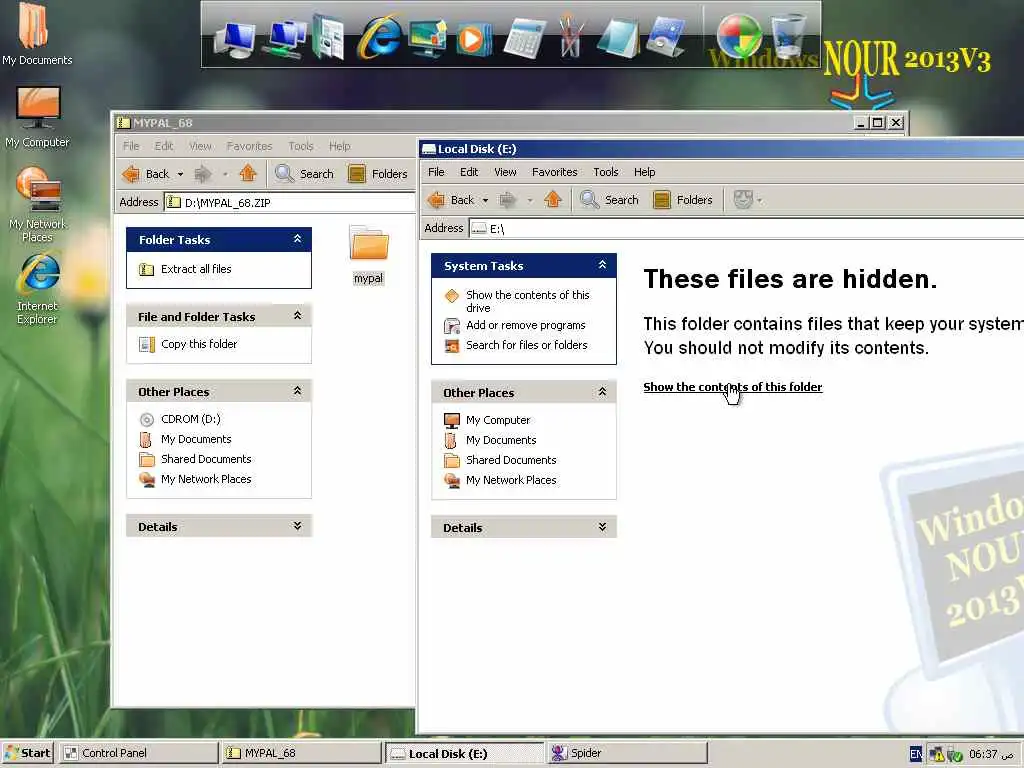Viewport: 1024px width, 768px height.
Task: Switch to Control Panel taskbar button
Action: point(138,753)
